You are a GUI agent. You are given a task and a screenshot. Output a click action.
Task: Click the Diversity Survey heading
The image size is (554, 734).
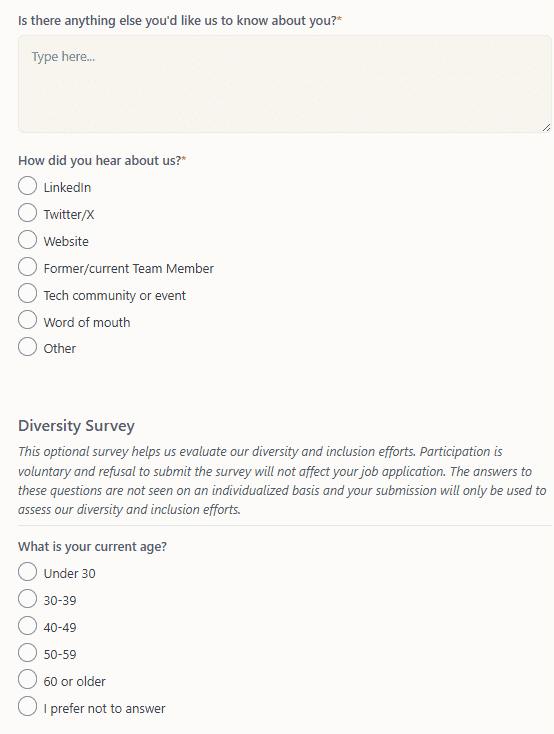(76, 426)
